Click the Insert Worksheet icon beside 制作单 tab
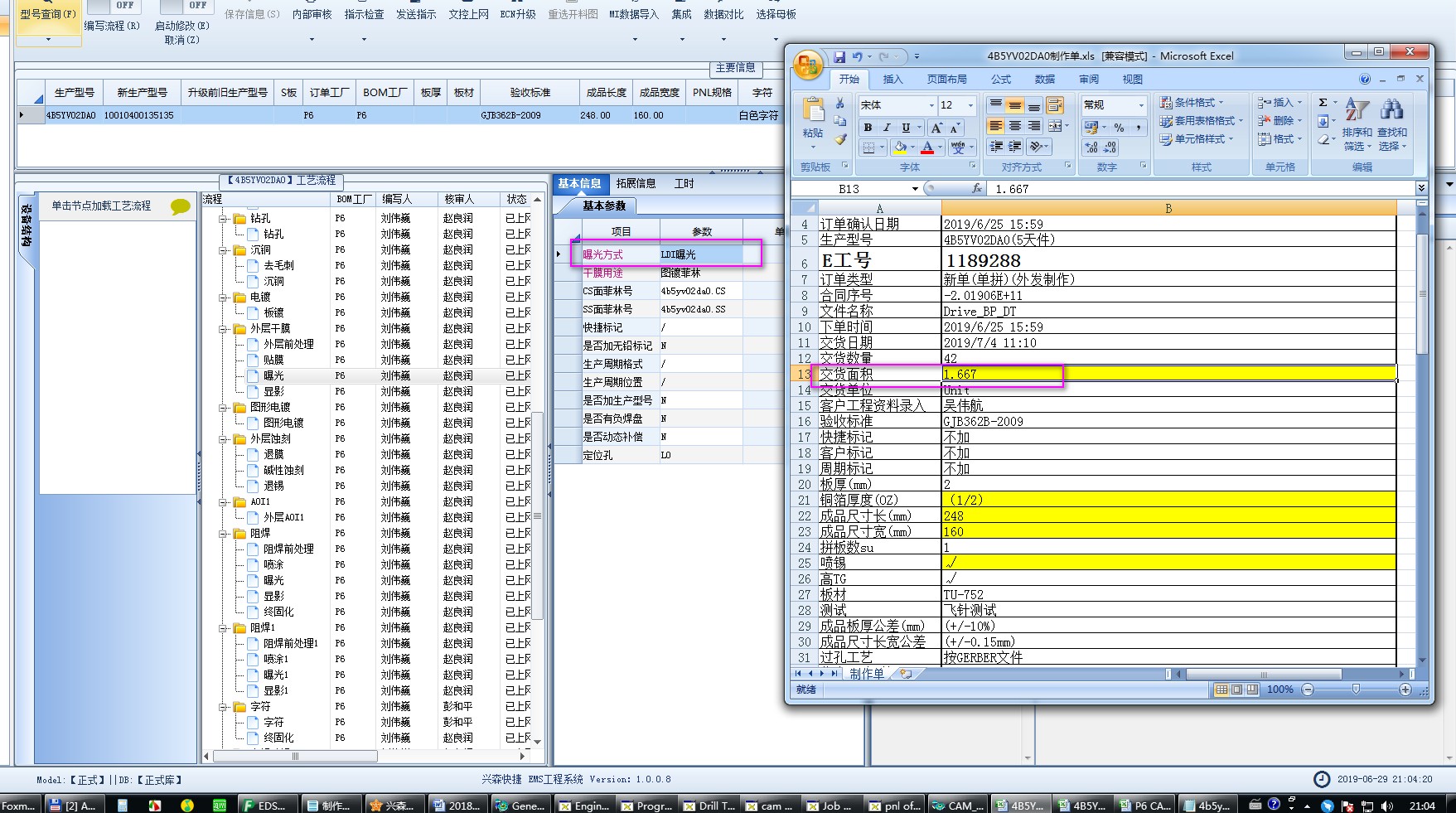This screenshot has height=813, width=1456. (906, 674)
